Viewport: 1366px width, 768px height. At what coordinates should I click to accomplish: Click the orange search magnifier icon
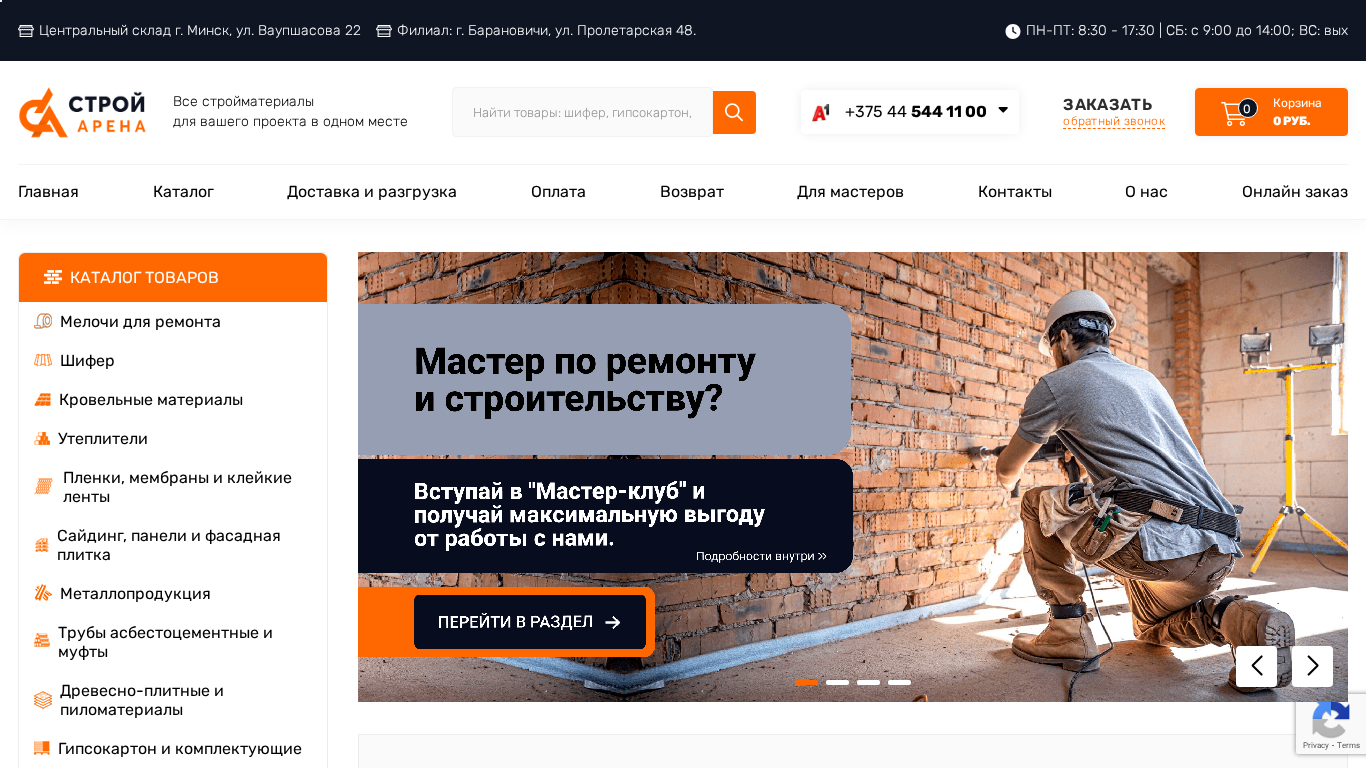pyautogui.click(x=734, y=112)
